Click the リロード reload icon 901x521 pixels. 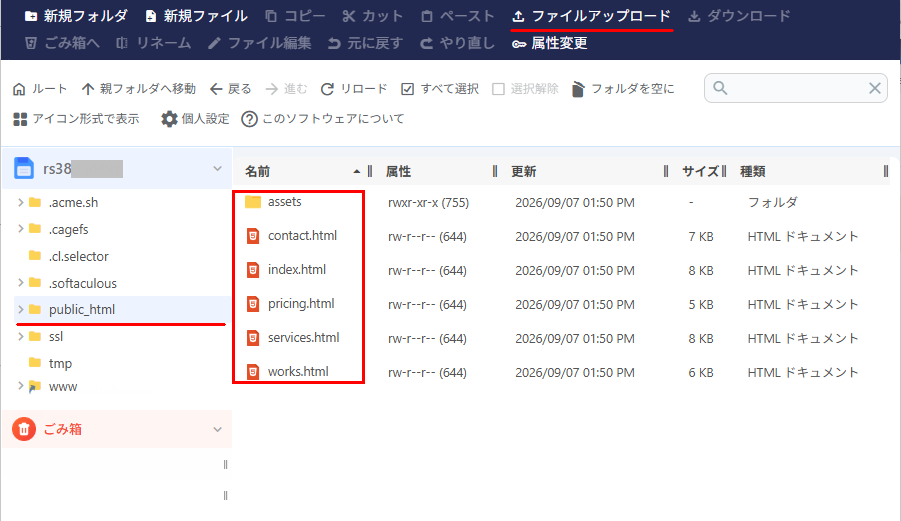pyautogui.click(x=328, y=89)
